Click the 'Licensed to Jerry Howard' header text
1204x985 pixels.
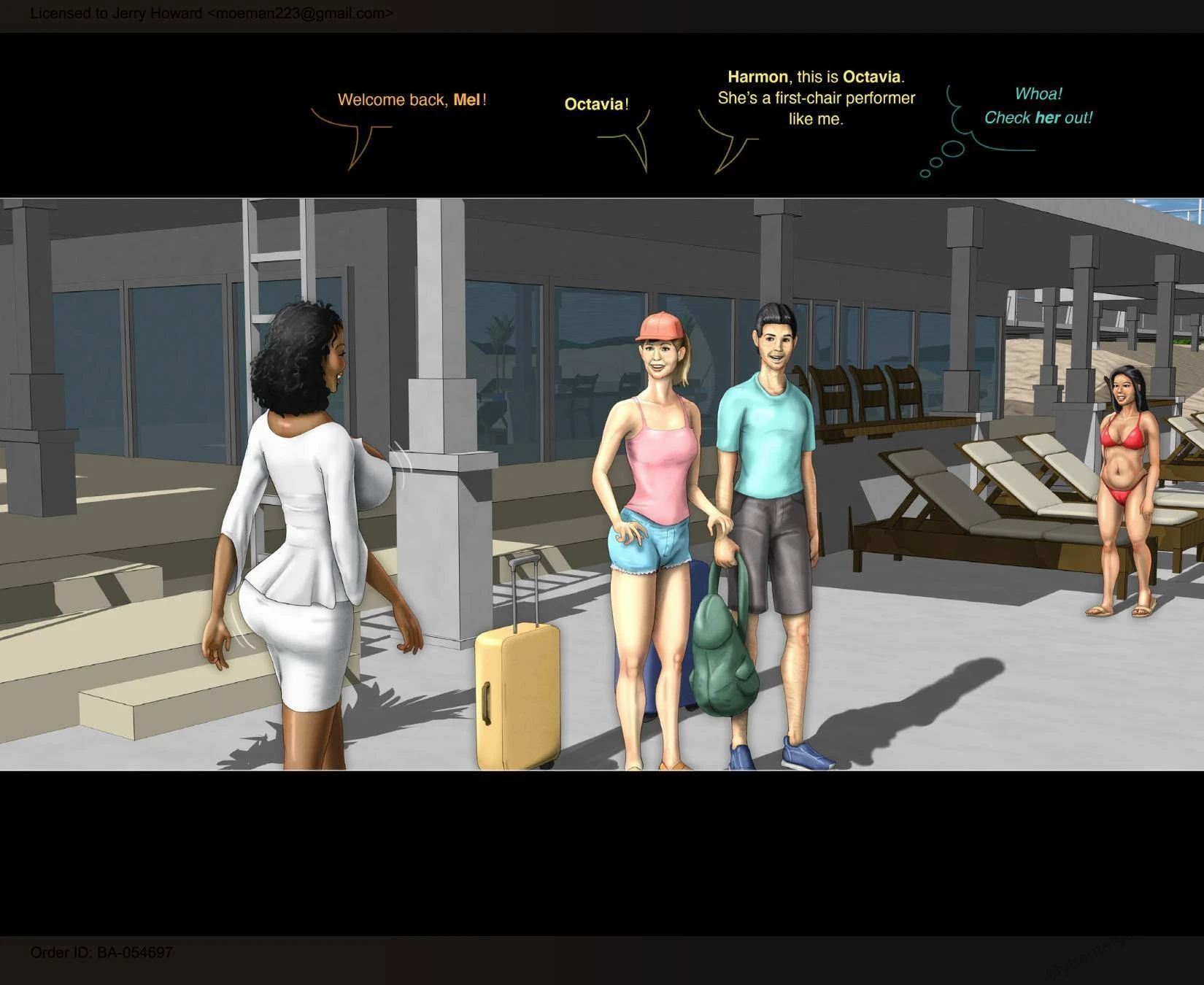[212, 13]
